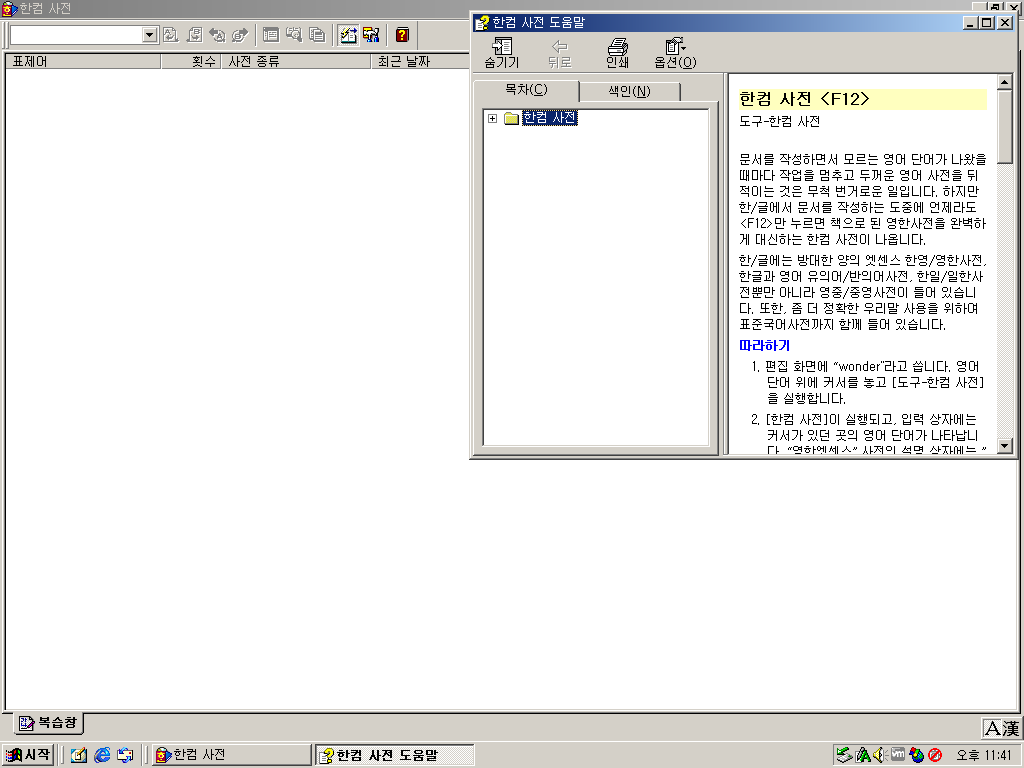The height and width of the screenshot is (768, 1024).
Task: Click the red prohibited circle tray icon
Action: pos(935,755)
